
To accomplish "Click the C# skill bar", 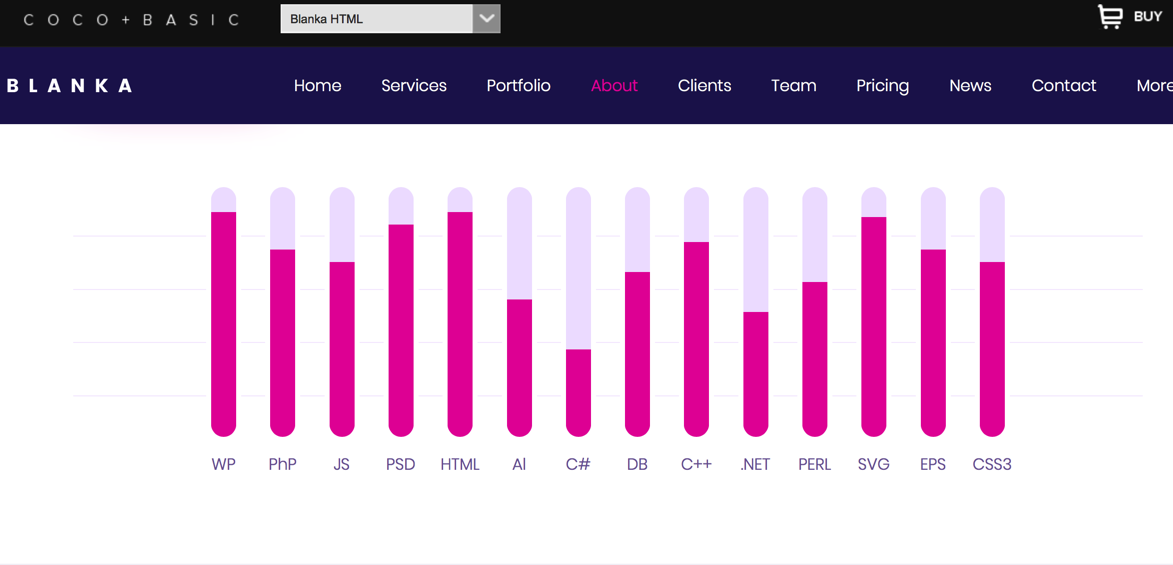I will pos(578,312).
